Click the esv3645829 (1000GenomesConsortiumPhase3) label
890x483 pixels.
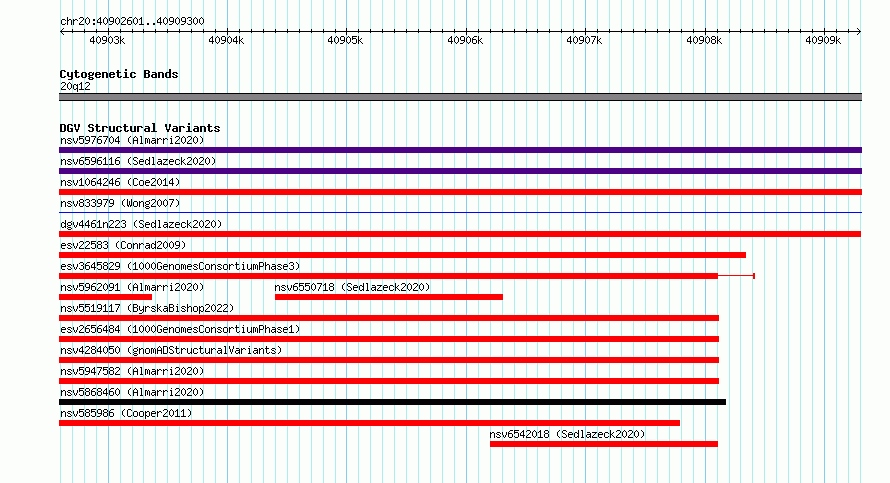180,266
